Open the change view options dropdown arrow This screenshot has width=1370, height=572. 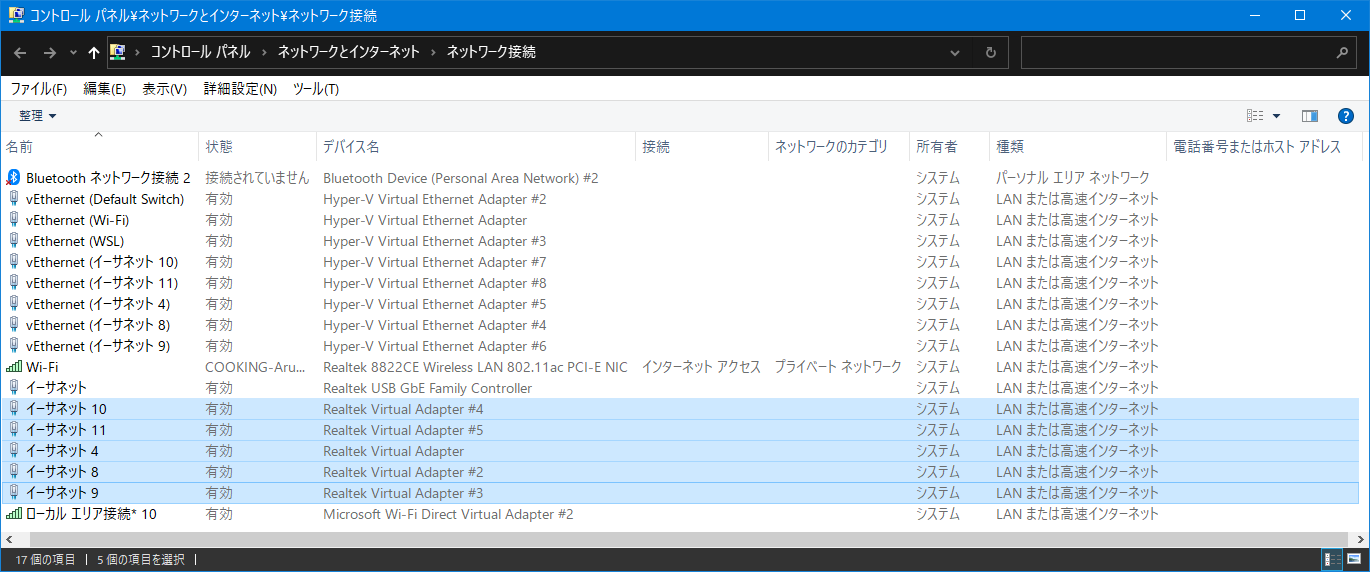click(1276, 116)
